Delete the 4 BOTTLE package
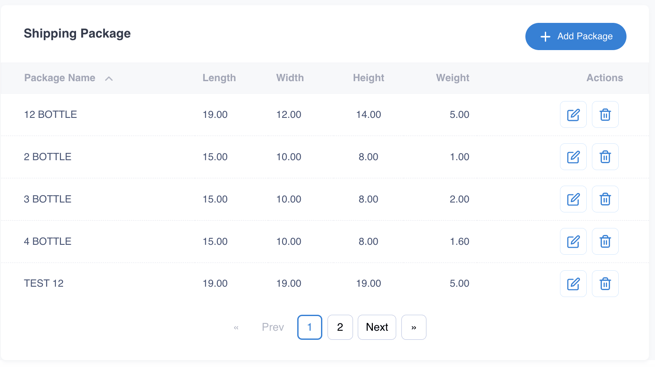 pyautogui.click(x=605, y=241)
